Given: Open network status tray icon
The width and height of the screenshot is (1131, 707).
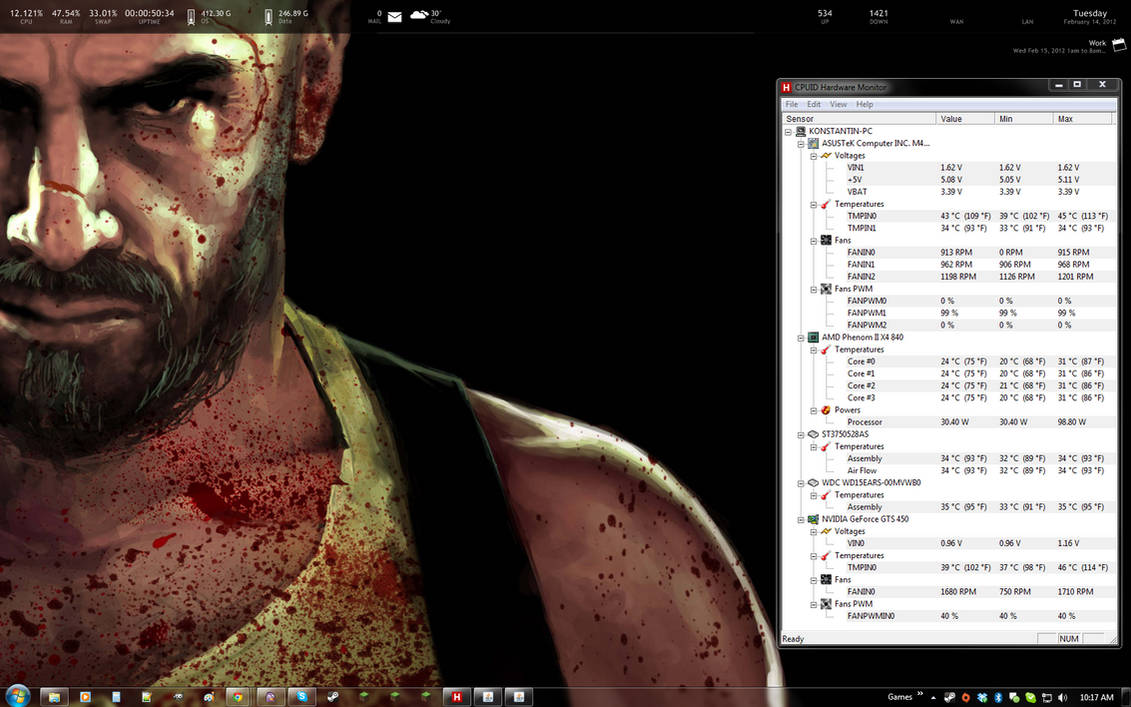Looking at the screenshot, I should pos(1047,698).
